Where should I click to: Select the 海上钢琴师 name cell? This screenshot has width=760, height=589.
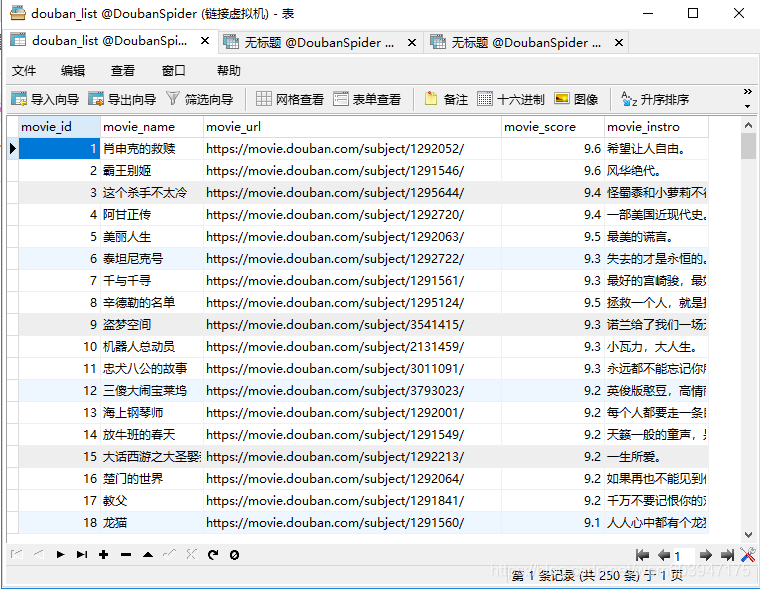[x=152, y=413]
